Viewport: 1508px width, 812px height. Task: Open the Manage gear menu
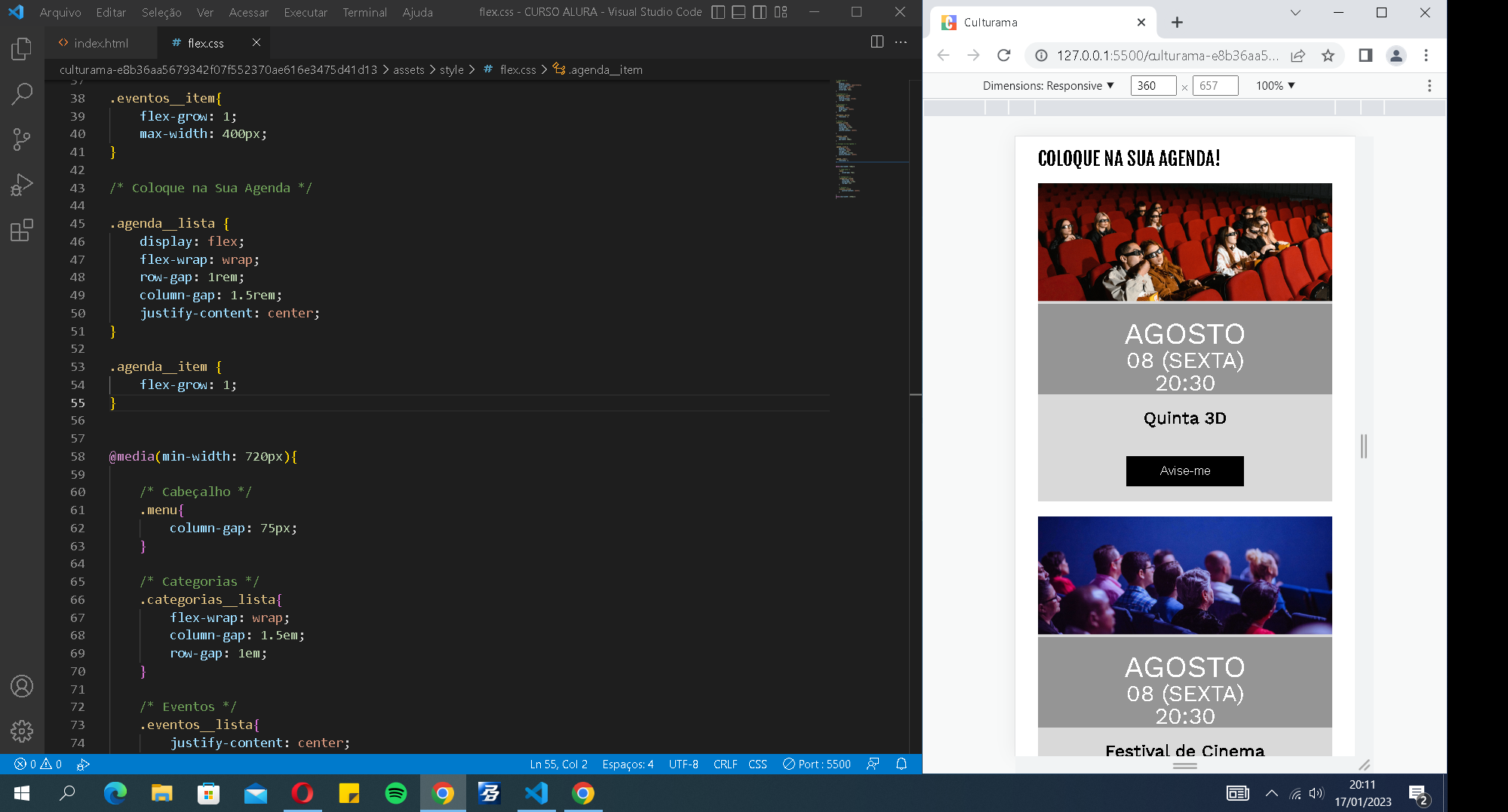[22, 731]
